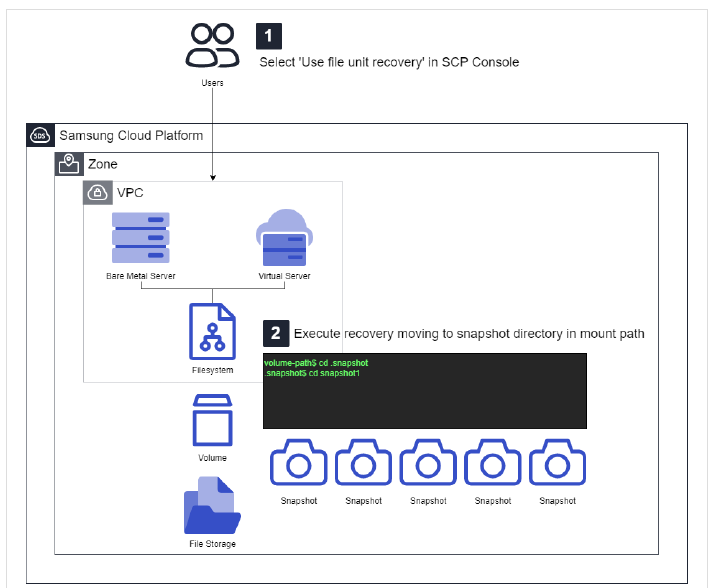Screen dimensions: 712x588
Task: Click the SDS cloud logo icon
Action: [x=40, y=135]
